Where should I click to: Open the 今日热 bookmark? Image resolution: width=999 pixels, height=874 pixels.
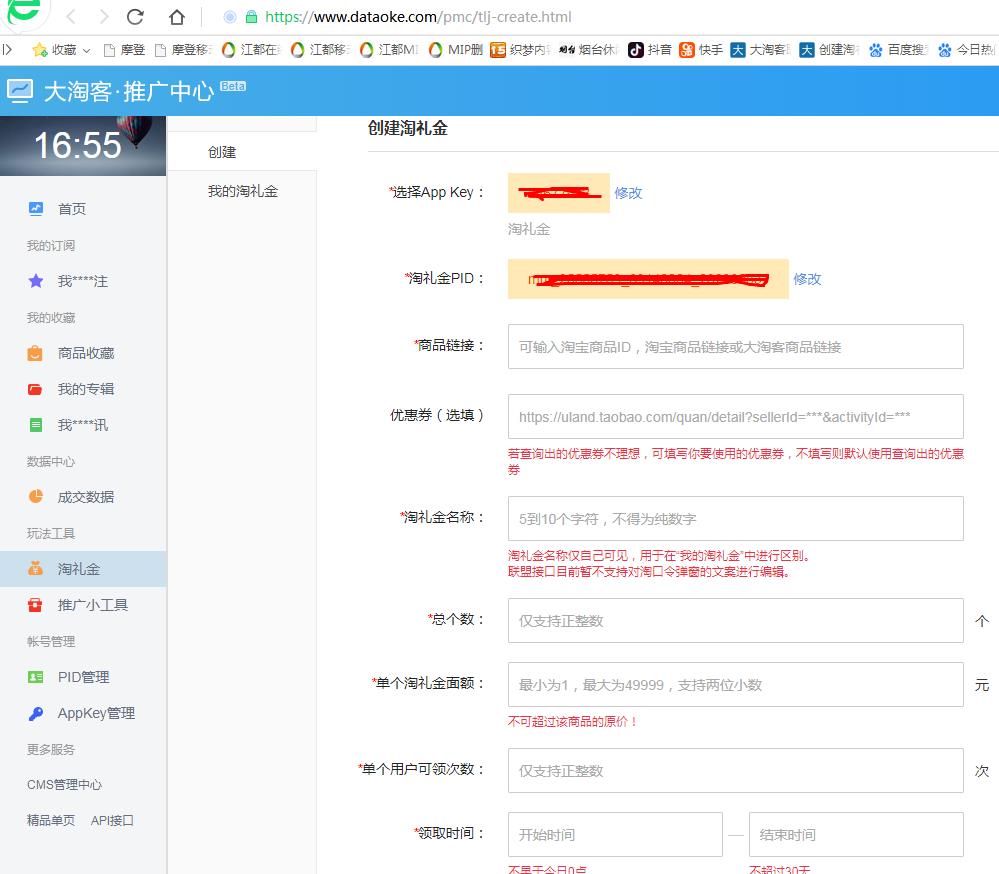coord(967,50)
